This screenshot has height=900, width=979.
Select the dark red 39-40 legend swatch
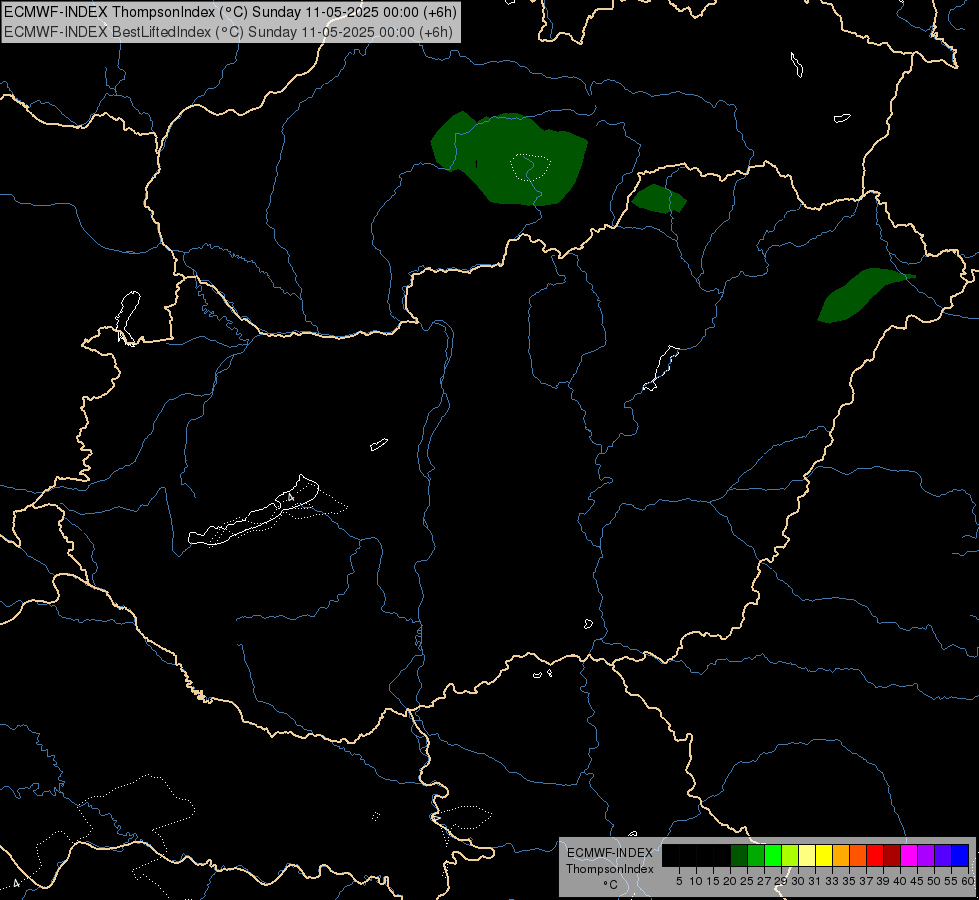tap(892, 855)
